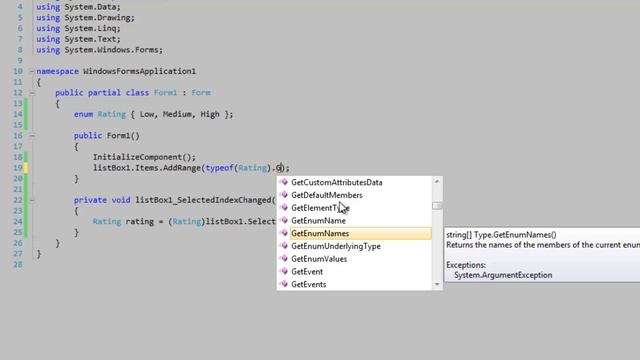Viewport: 640px width, 360px height.
Task: Click method icon beside GetEnumName
Action: (284, 220)
